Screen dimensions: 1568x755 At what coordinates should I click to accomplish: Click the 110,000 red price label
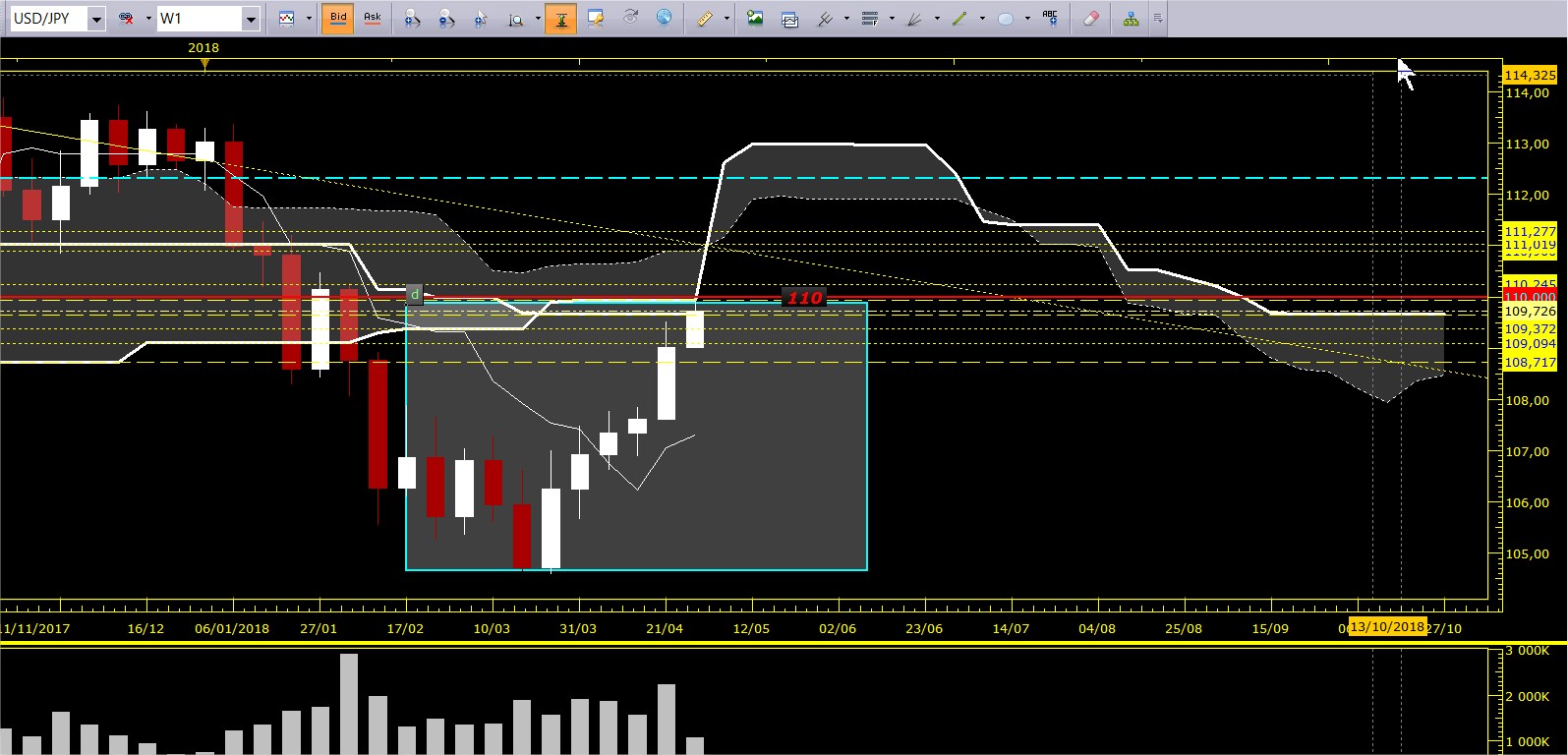tap(1530, 297)
